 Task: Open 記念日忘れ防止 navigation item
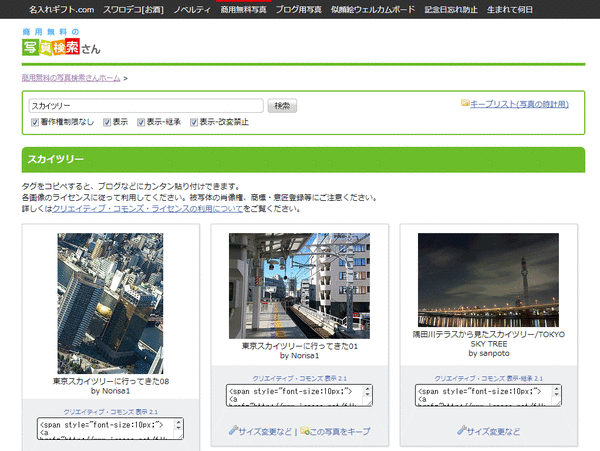click(x=451, y=10)
